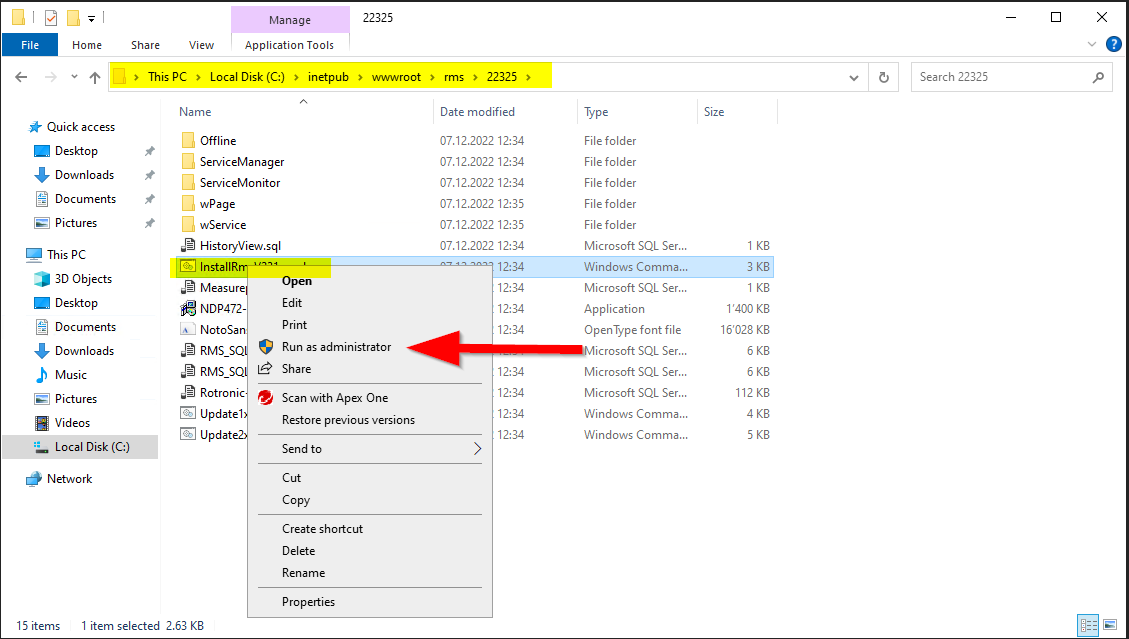Select the Application Tools tab

289,45
